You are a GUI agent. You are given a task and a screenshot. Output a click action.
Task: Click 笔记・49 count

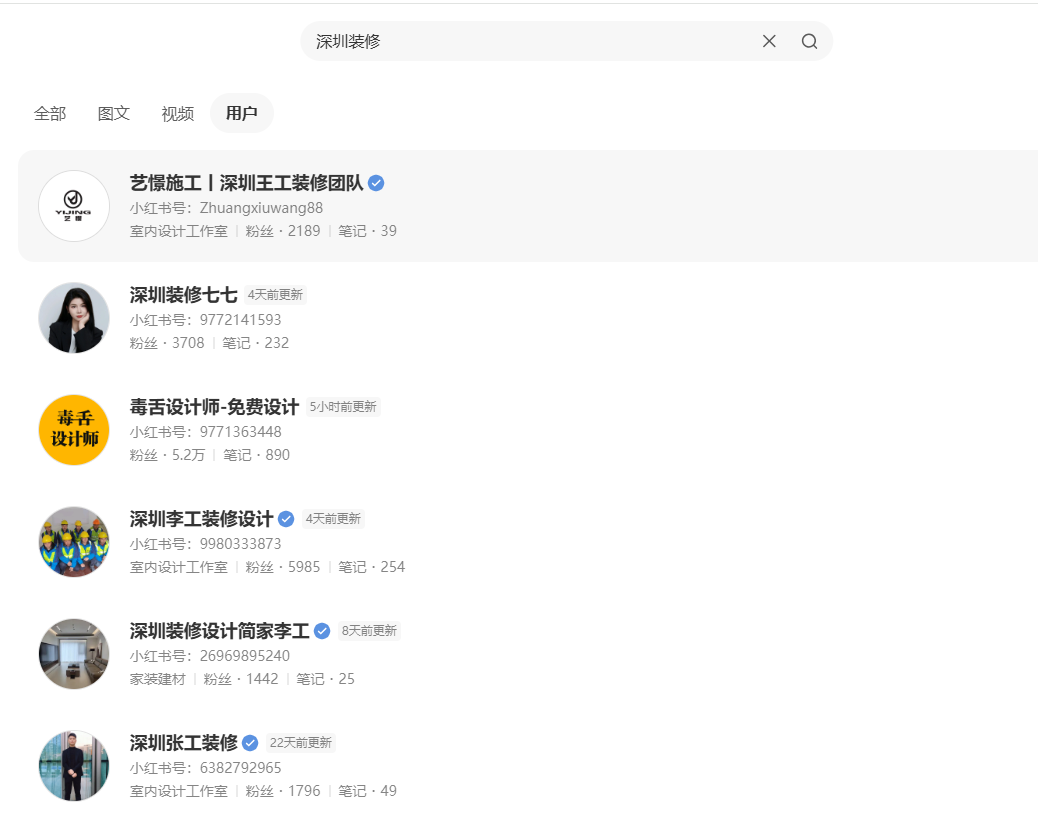click(367, 791)
